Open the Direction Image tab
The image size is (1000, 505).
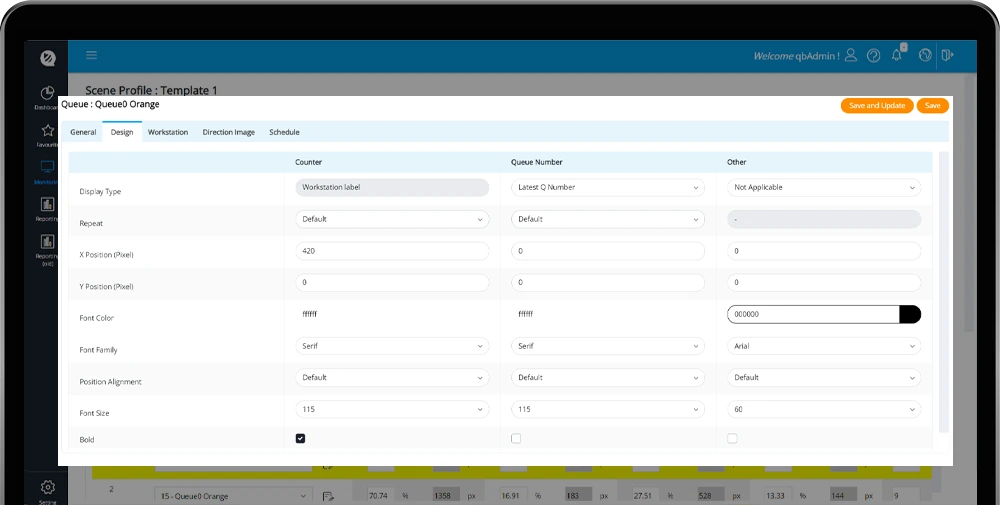pos(228,132)
